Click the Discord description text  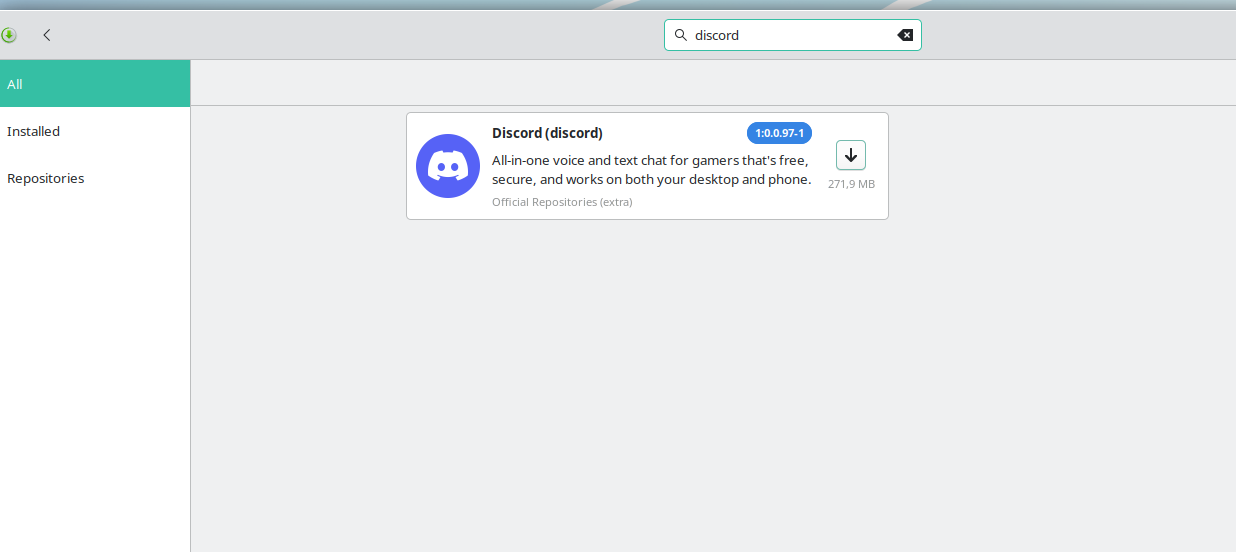tap(651, 170)
